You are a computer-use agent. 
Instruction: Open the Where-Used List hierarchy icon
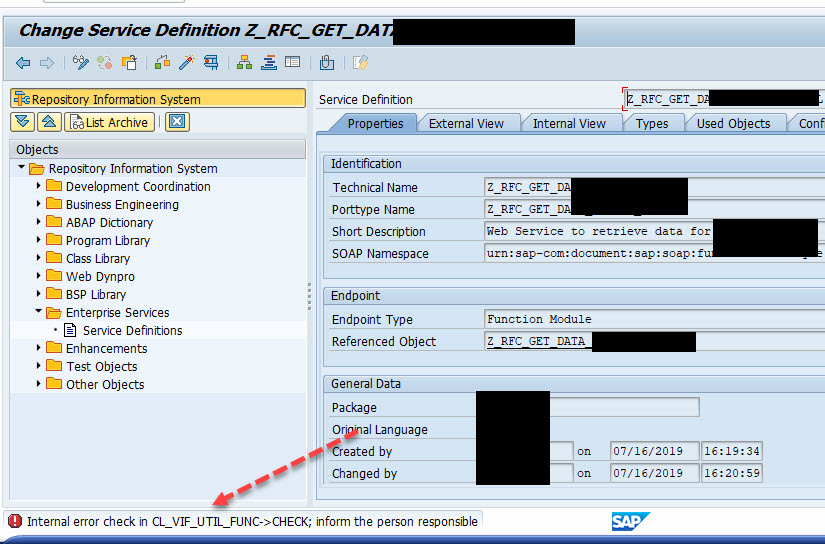pos(244,63)
